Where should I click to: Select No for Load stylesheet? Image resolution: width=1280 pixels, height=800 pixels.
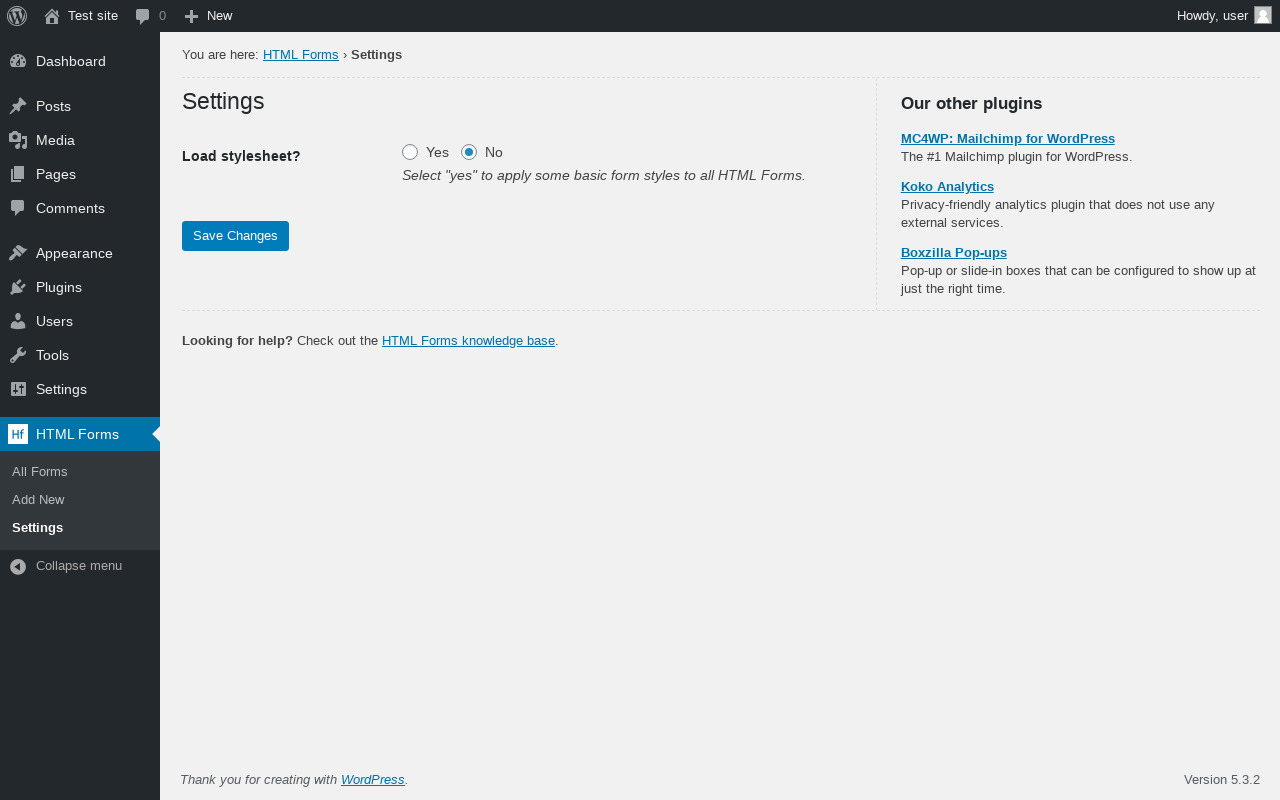click(x=469, y=152)
